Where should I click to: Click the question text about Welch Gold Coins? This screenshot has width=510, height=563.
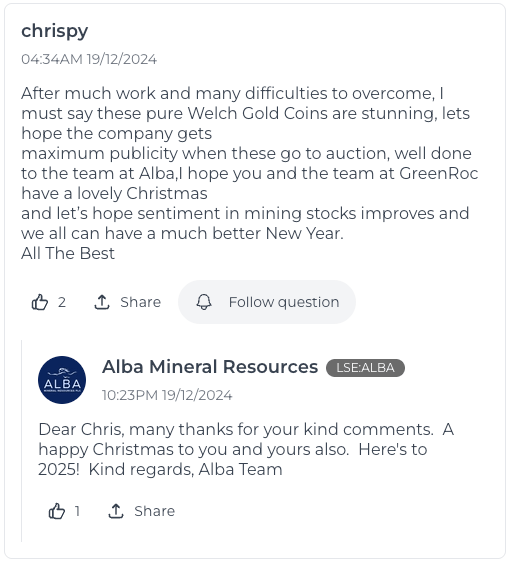(x=250, y=173)
